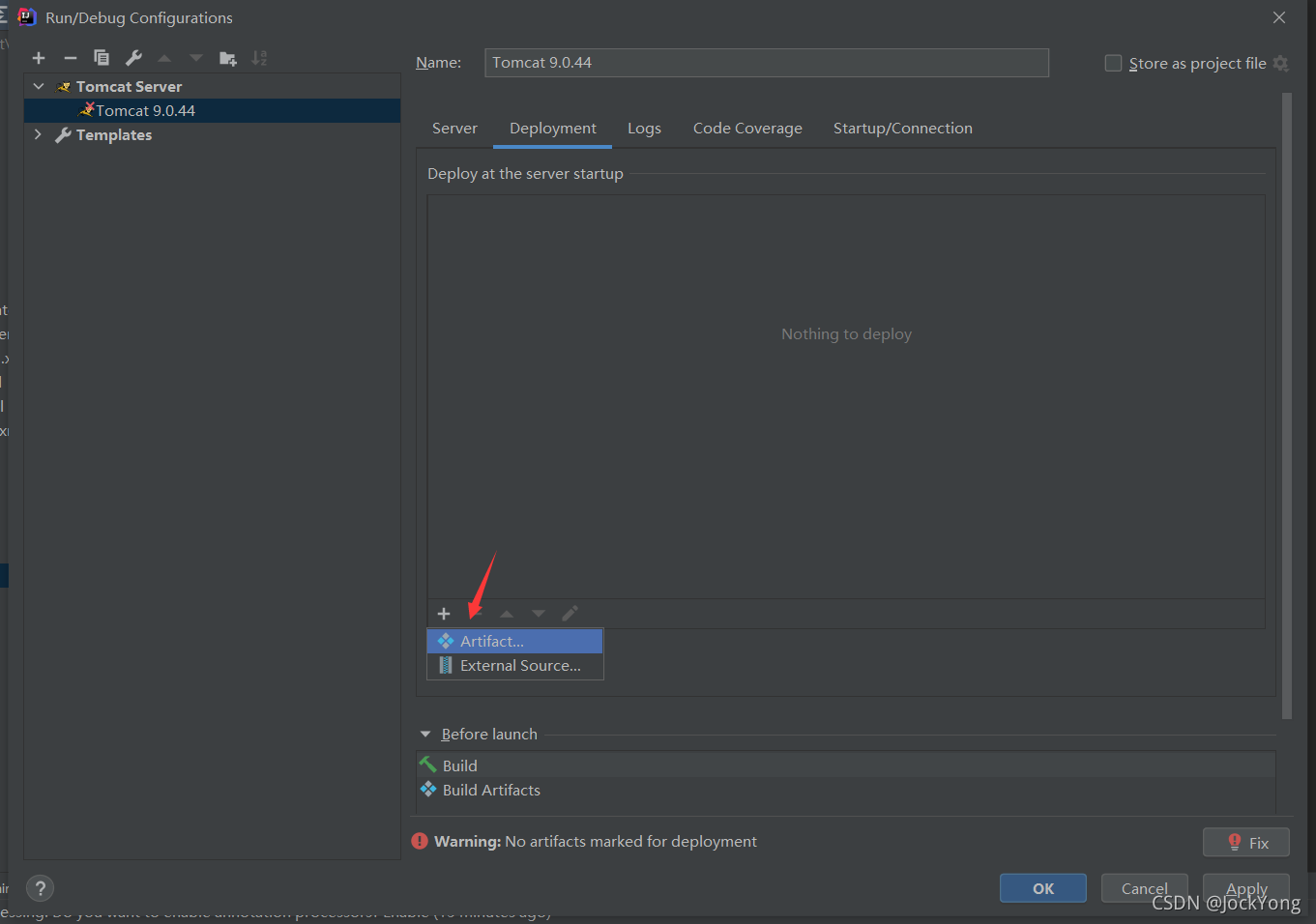Select the Build Artifacts before-launch task
The image size is (1316, 924).
point(846,790)
